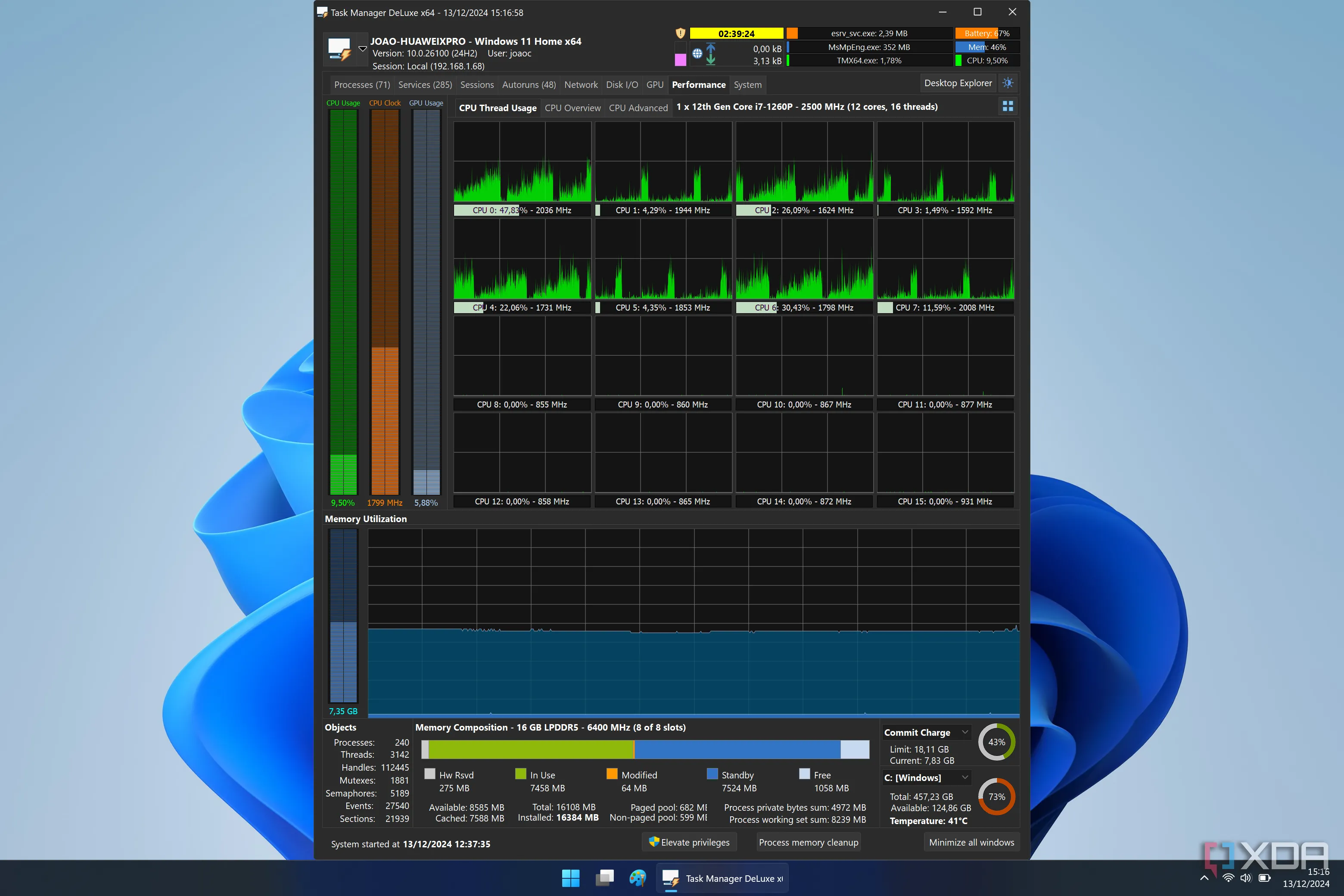
Task: Open the Paint app icon in the taskbar
Action: click(637, 878)
